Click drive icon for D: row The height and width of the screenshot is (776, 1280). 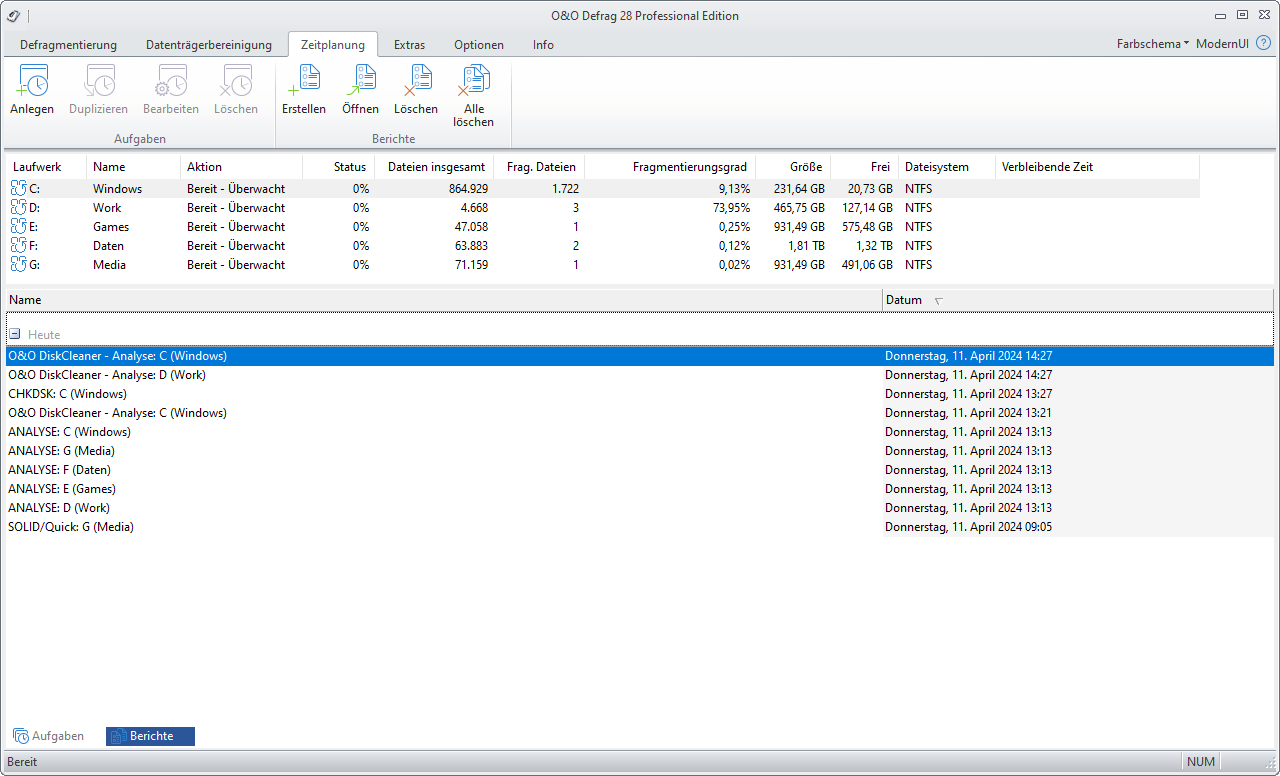[18, 207]
